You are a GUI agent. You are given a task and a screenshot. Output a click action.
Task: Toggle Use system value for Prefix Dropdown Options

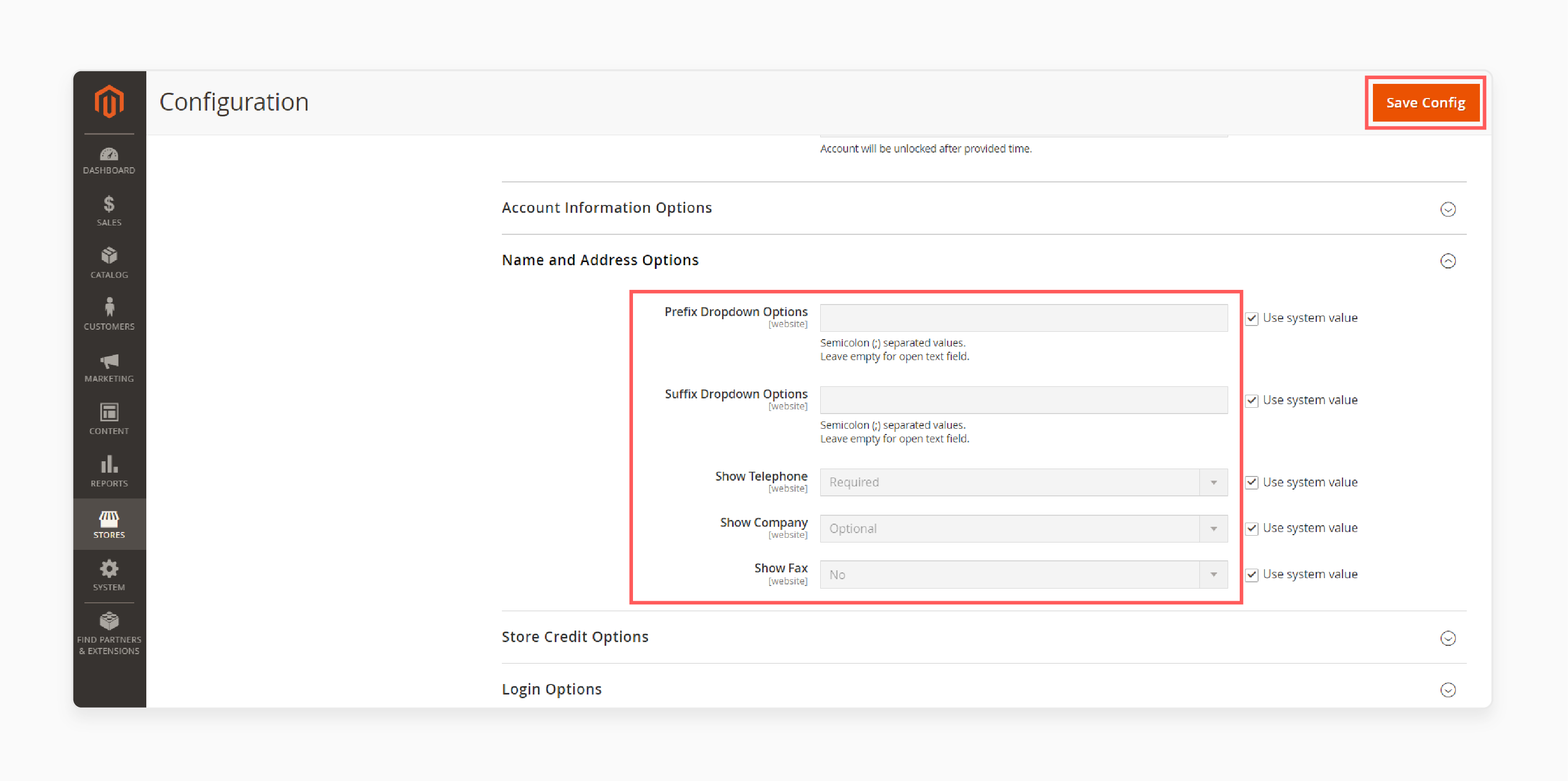coord(1251,318)
